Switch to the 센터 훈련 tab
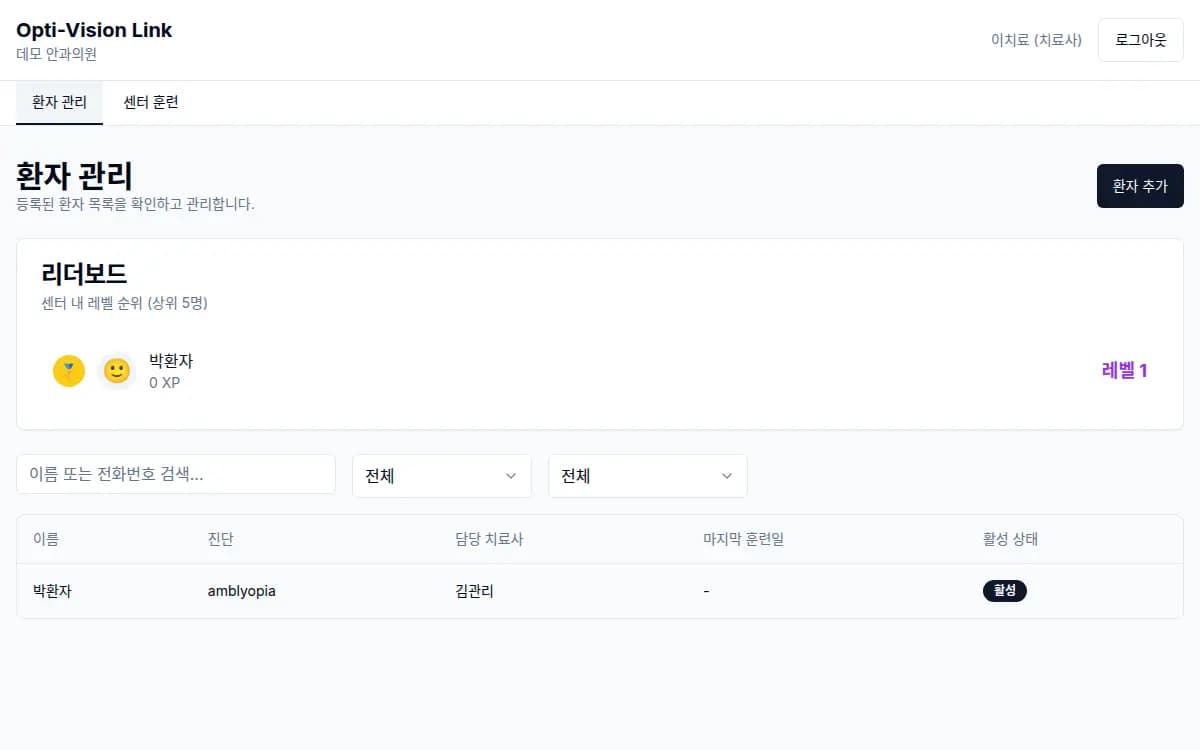The width and height of the screenshot is (1200, 750). click(x=151, y=102)
